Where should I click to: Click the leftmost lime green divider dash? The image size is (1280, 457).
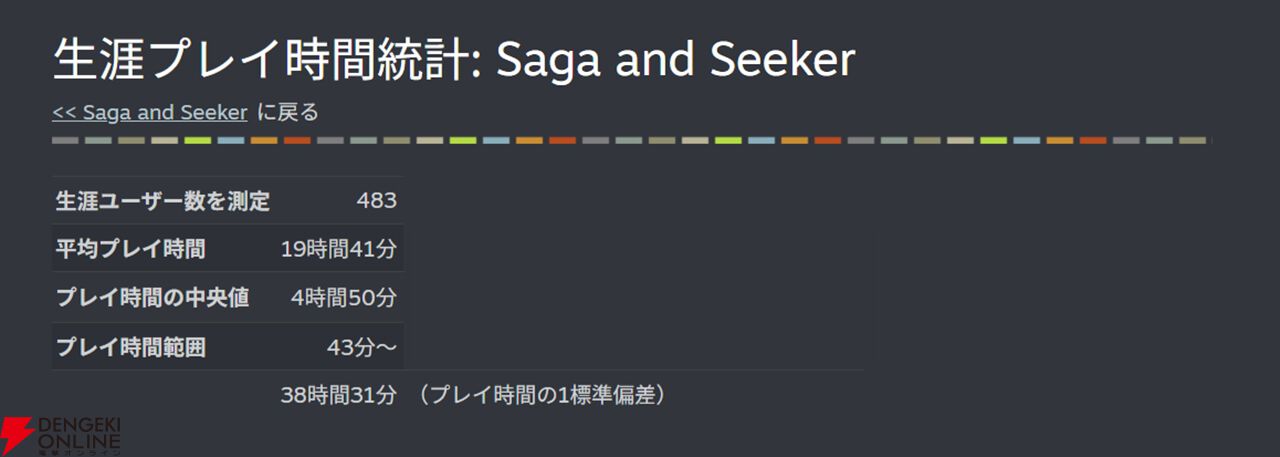point(197,141)
